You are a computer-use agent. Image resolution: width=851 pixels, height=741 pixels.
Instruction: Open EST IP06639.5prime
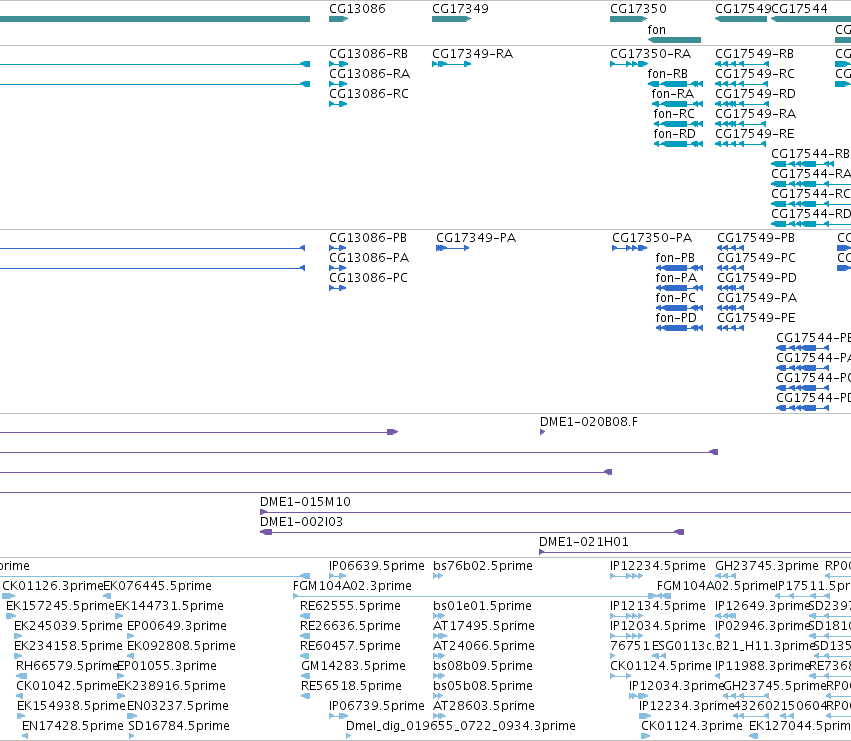[377, 566]
